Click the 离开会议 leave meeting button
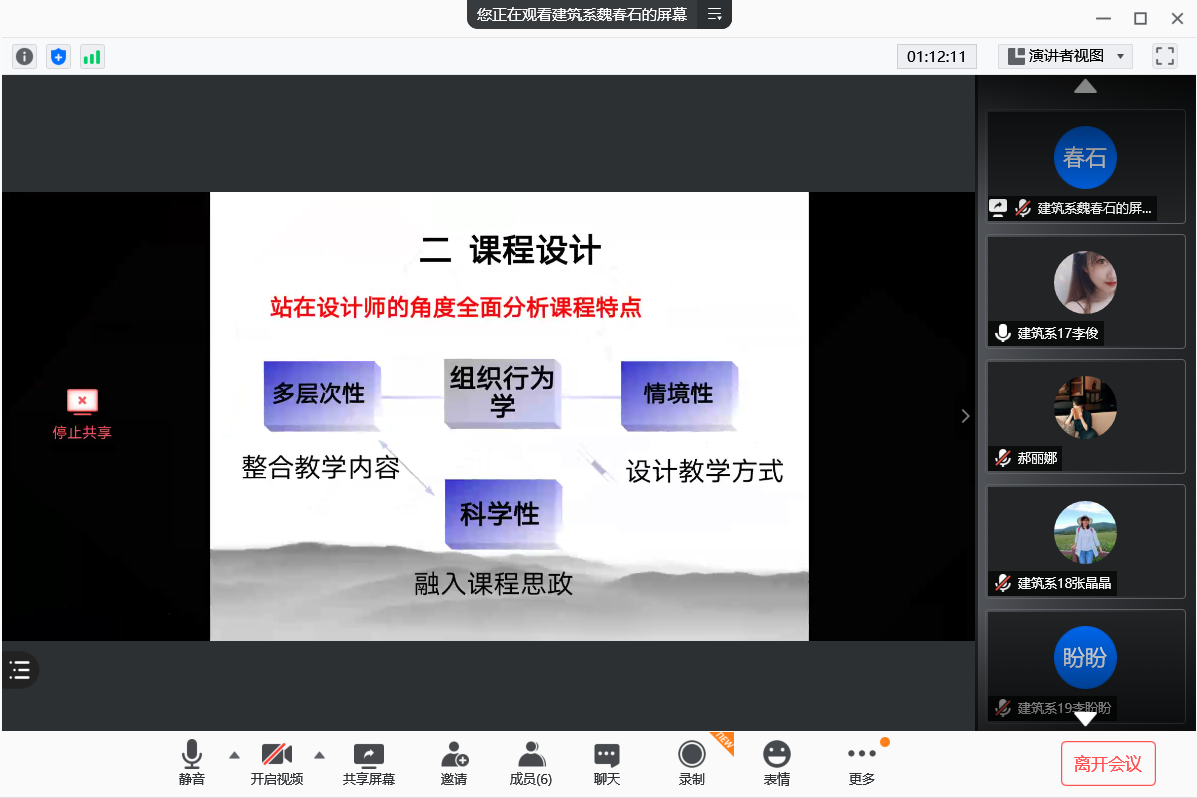This screenshot has height=798, width=1197. point(1108,764)
